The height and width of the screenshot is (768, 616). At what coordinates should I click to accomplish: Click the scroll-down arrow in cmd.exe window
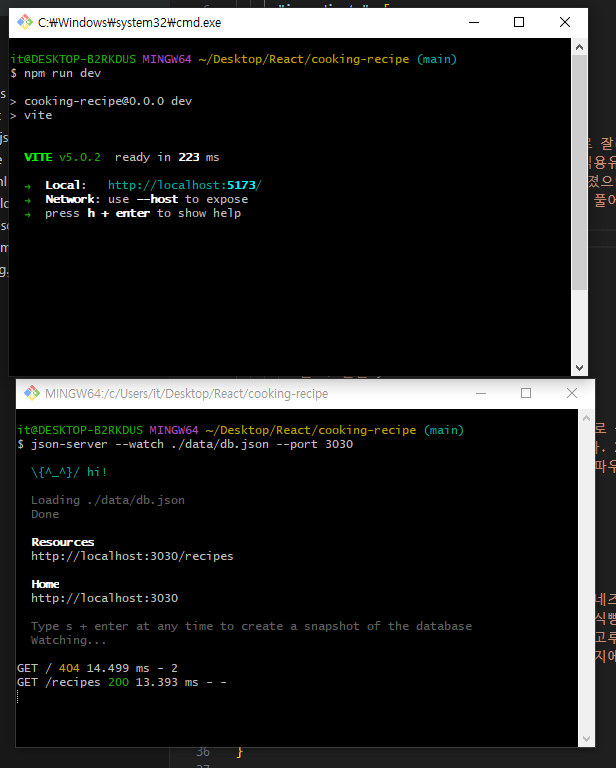tap(579, 367)
